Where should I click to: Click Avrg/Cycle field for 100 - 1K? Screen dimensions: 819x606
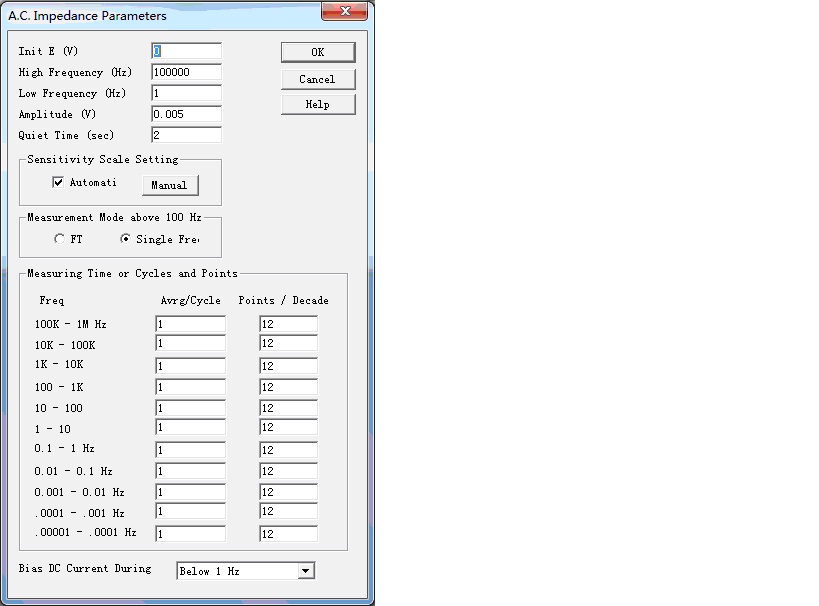pos(191,387)
